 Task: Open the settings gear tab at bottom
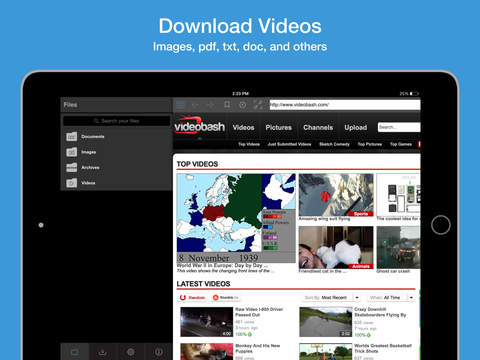[131, 352]
